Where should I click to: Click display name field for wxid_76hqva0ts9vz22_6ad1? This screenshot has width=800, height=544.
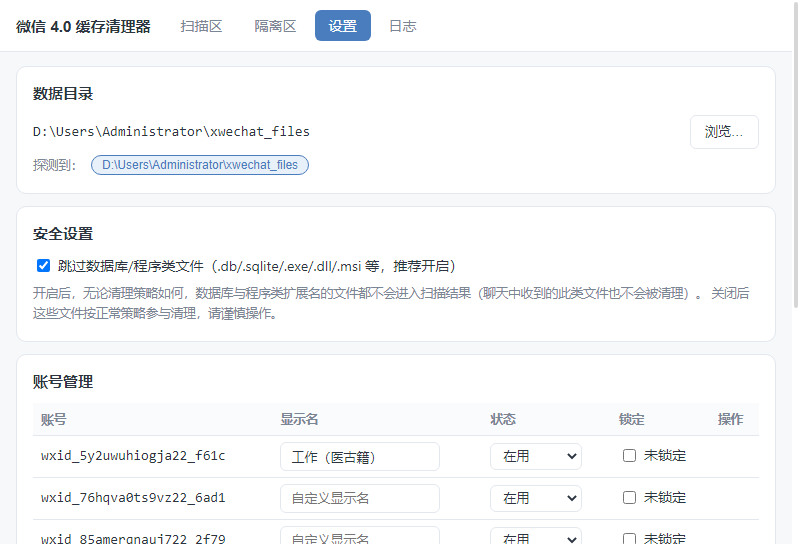[x=360, y=498]
